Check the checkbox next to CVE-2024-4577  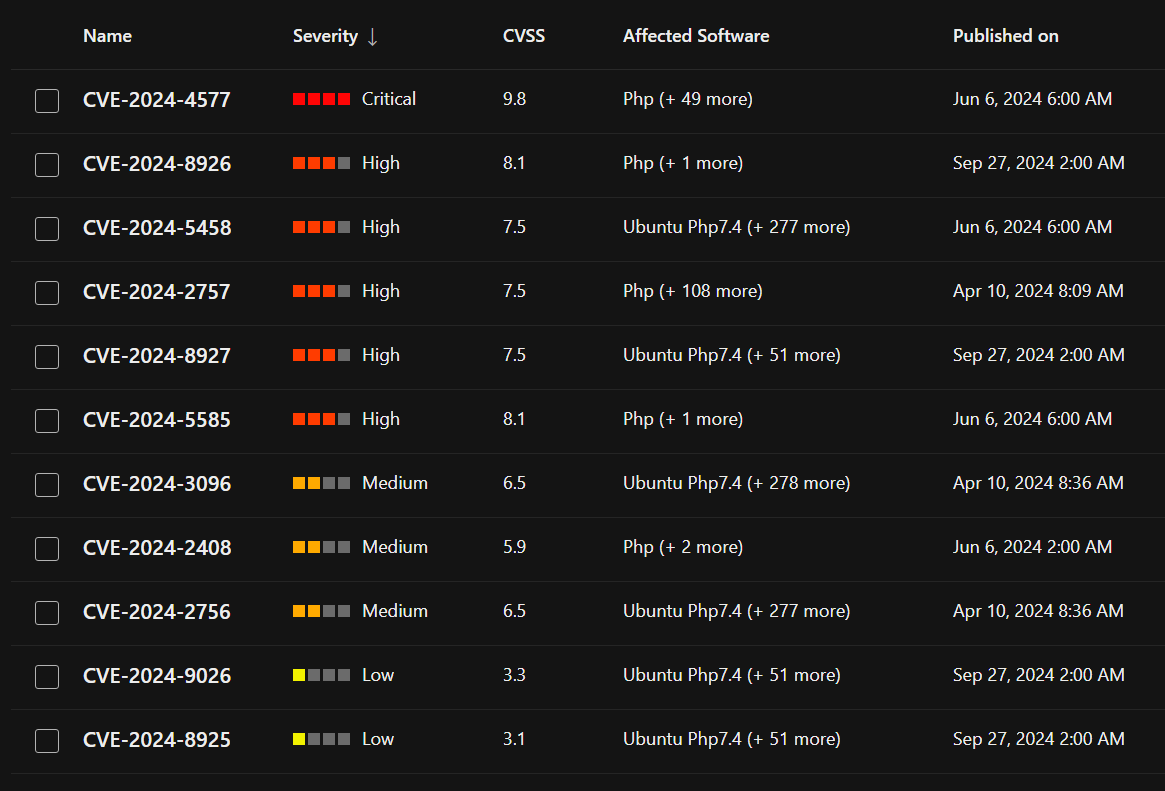click(46, 100)
